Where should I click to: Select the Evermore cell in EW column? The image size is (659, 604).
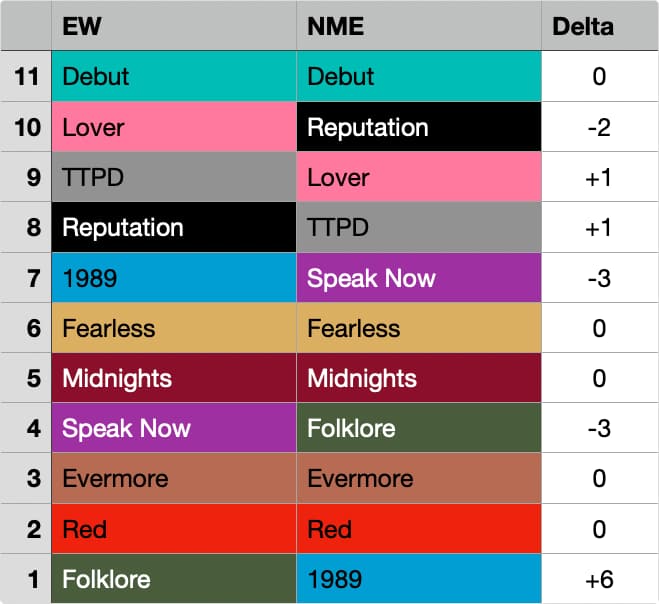(173, 478)
